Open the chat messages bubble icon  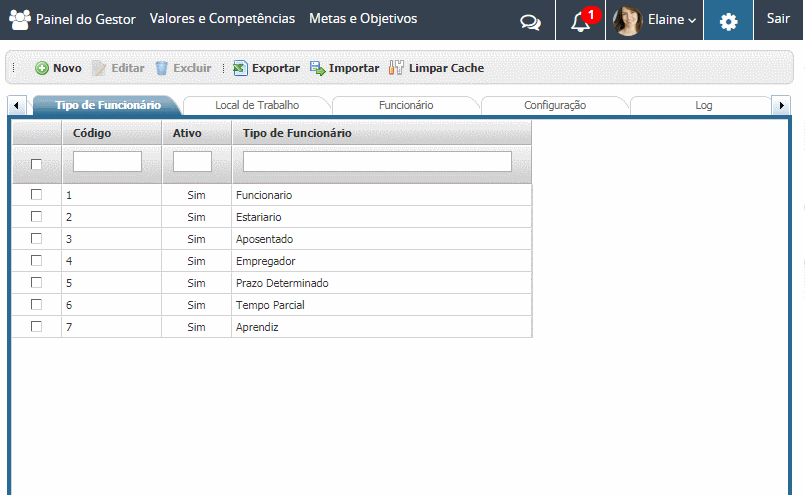coord(531,21)
